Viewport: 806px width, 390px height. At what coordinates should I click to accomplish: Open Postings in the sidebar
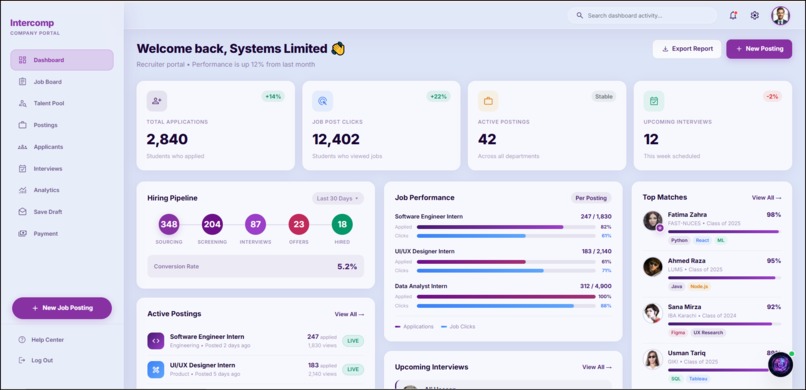click(x=62, y=125)
